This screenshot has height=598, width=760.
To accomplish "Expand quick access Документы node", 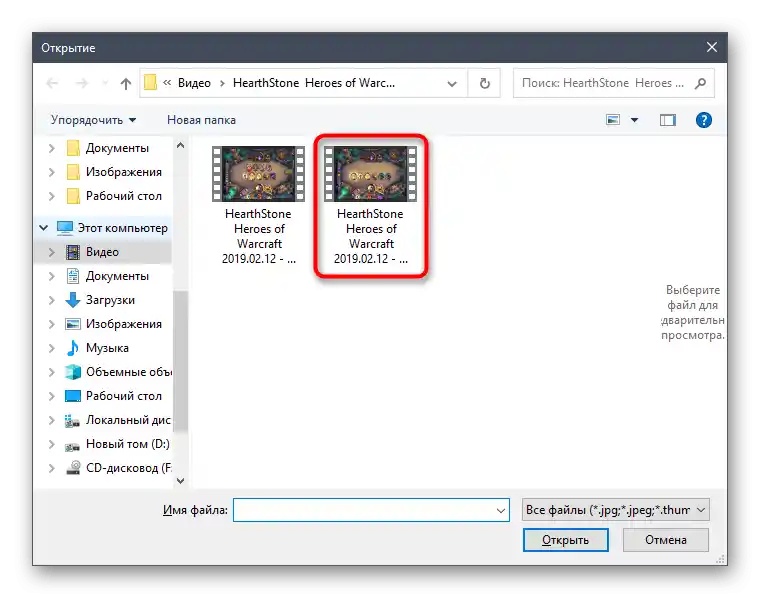I will coord(51,148).
